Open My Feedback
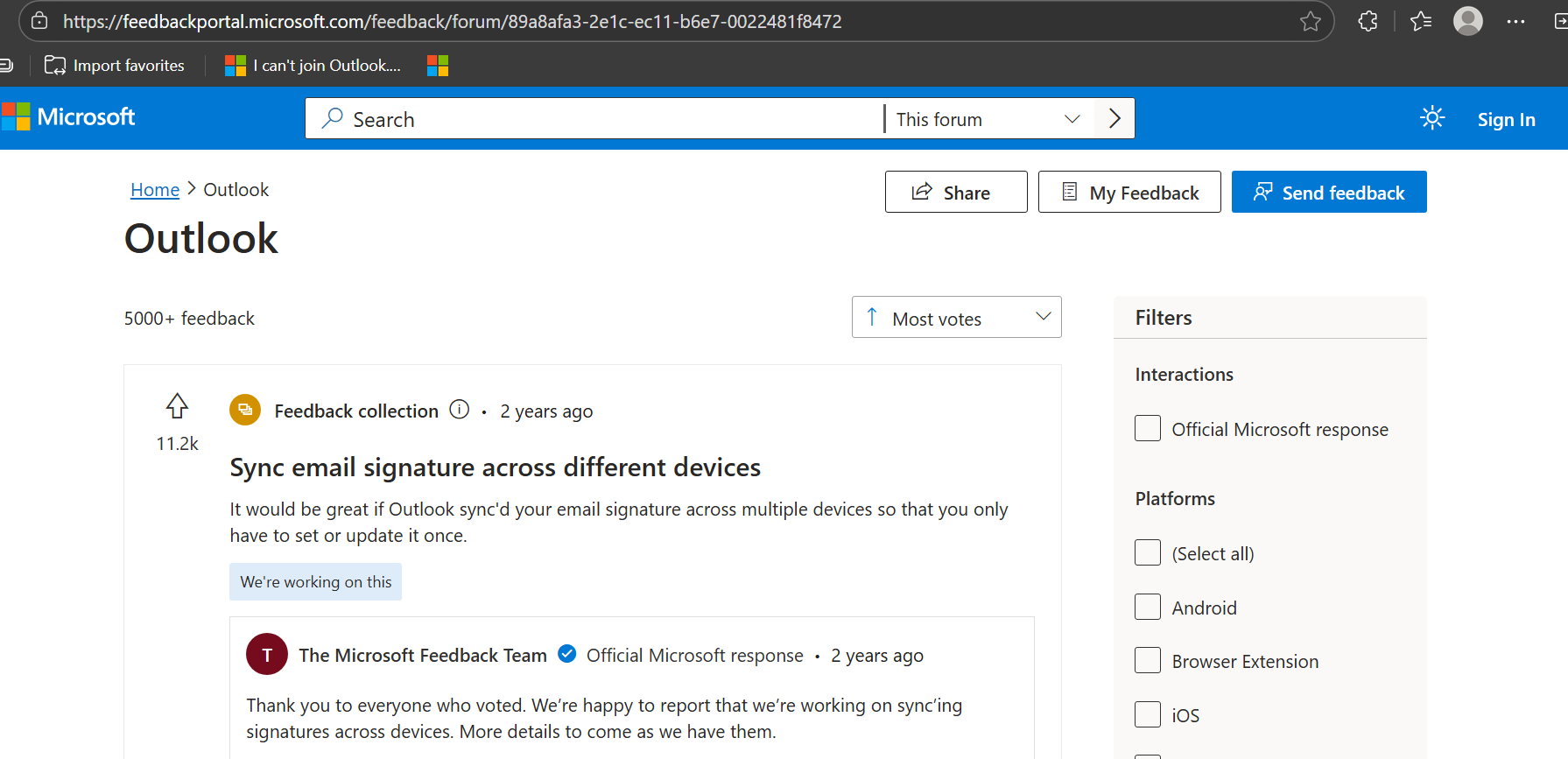Image resolution: width=1568 pixels, height=759 pixels. coord(1129,192)
